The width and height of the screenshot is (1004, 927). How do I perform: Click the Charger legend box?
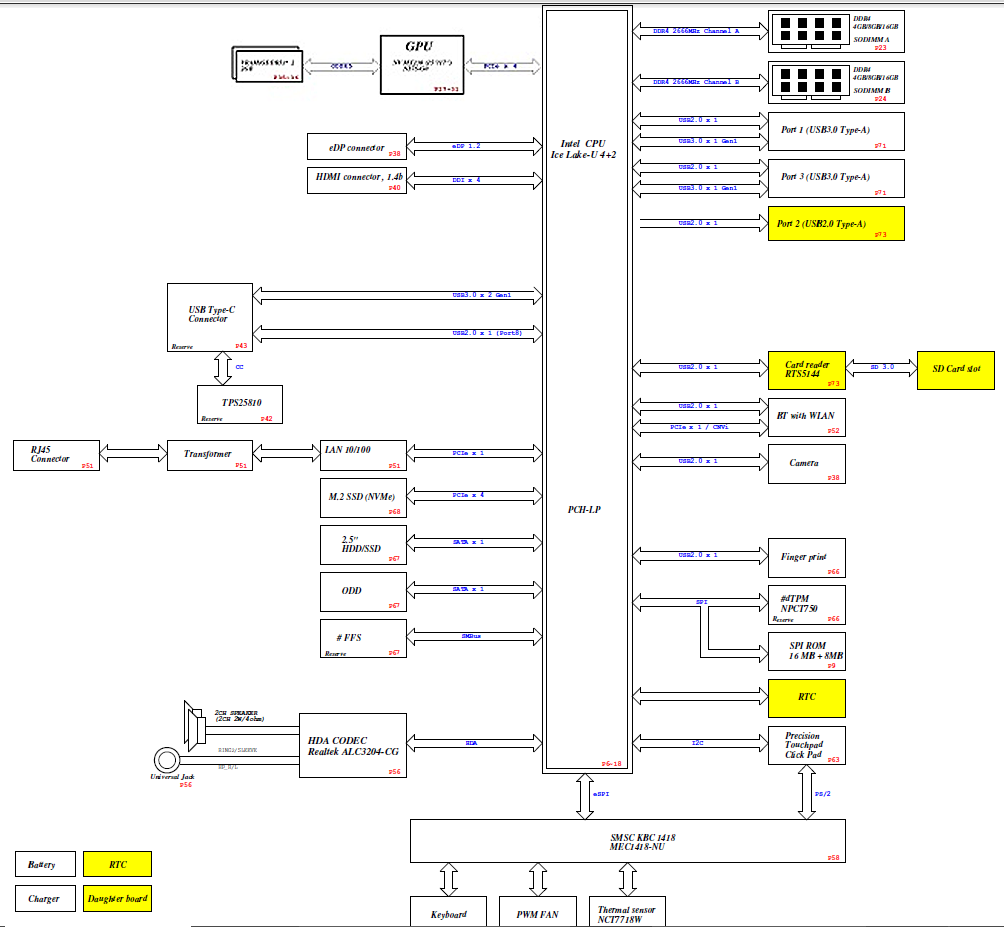43,898
